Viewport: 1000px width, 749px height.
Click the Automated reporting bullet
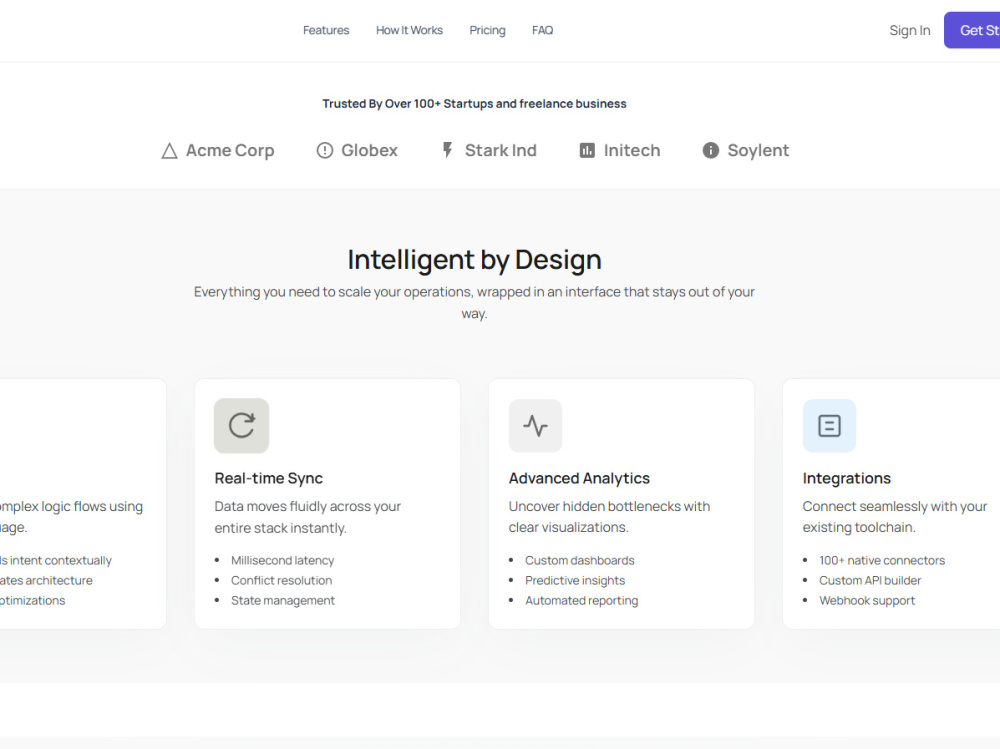582,600
